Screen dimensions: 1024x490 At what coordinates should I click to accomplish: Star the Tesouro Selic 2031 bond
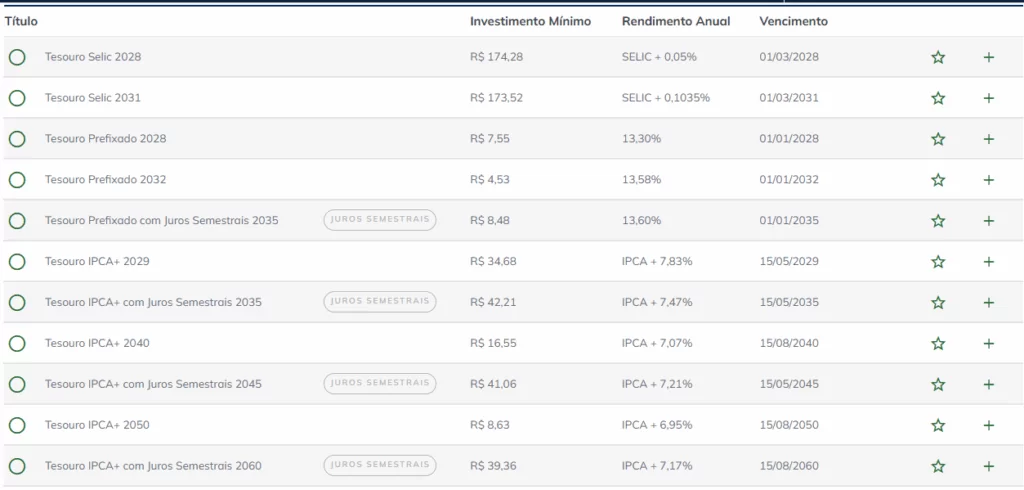pos(938,98)
